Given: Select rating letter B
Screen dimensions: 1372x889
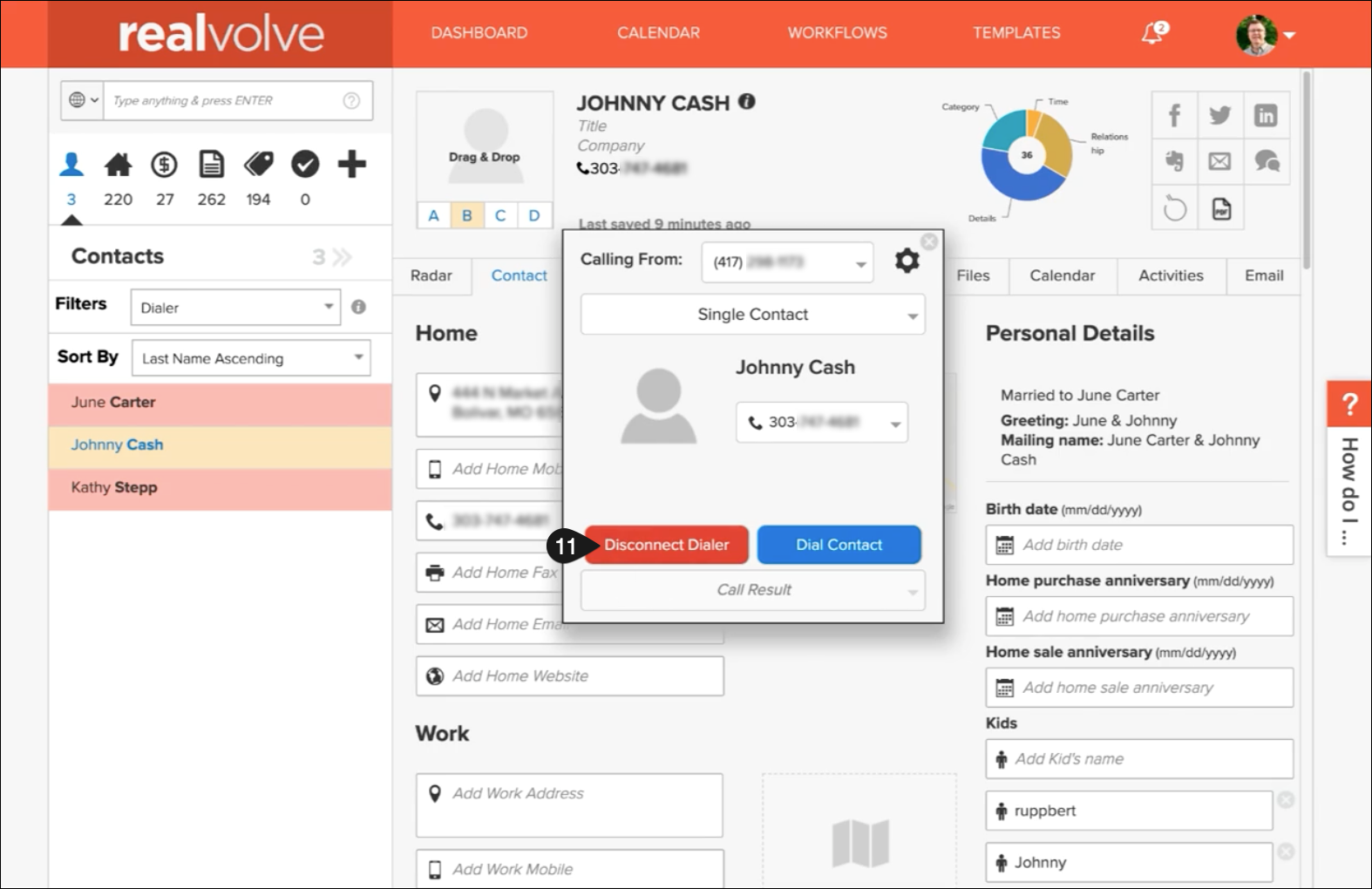Looking at the screenshot, I should coord(467,215).
